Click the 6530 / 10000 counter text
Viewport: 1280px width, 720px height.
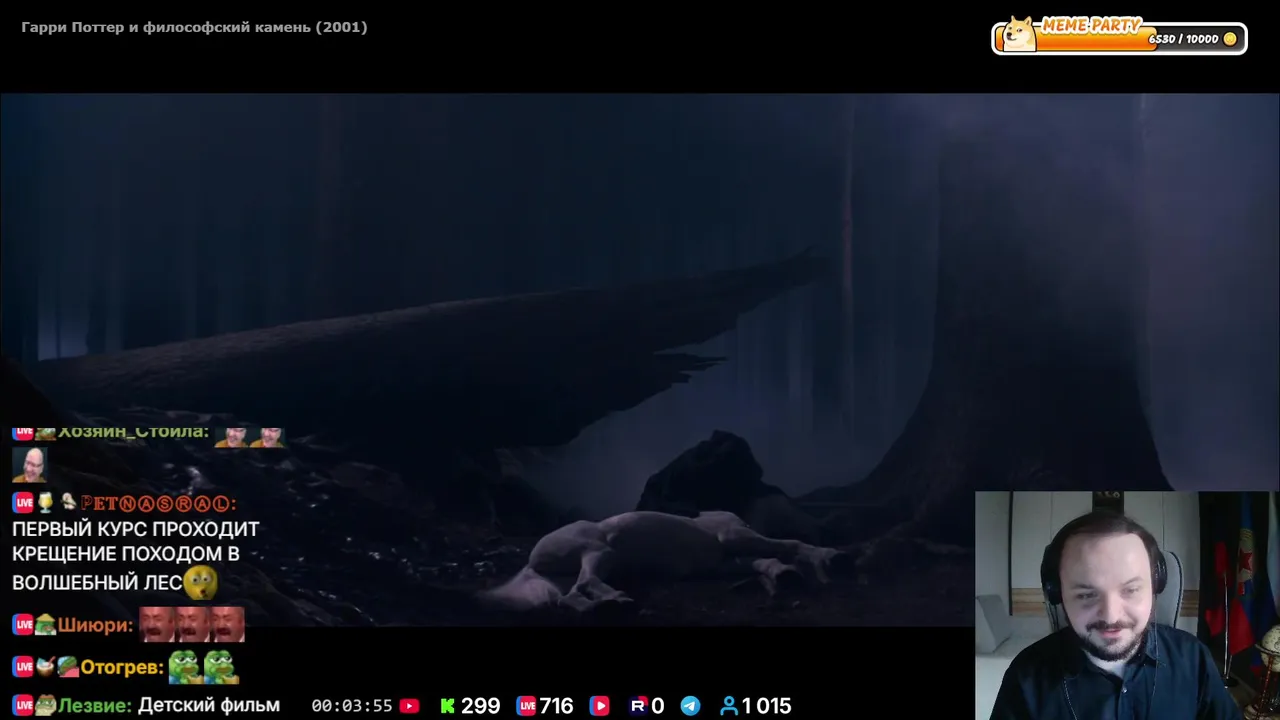[x=1184, y=39]
